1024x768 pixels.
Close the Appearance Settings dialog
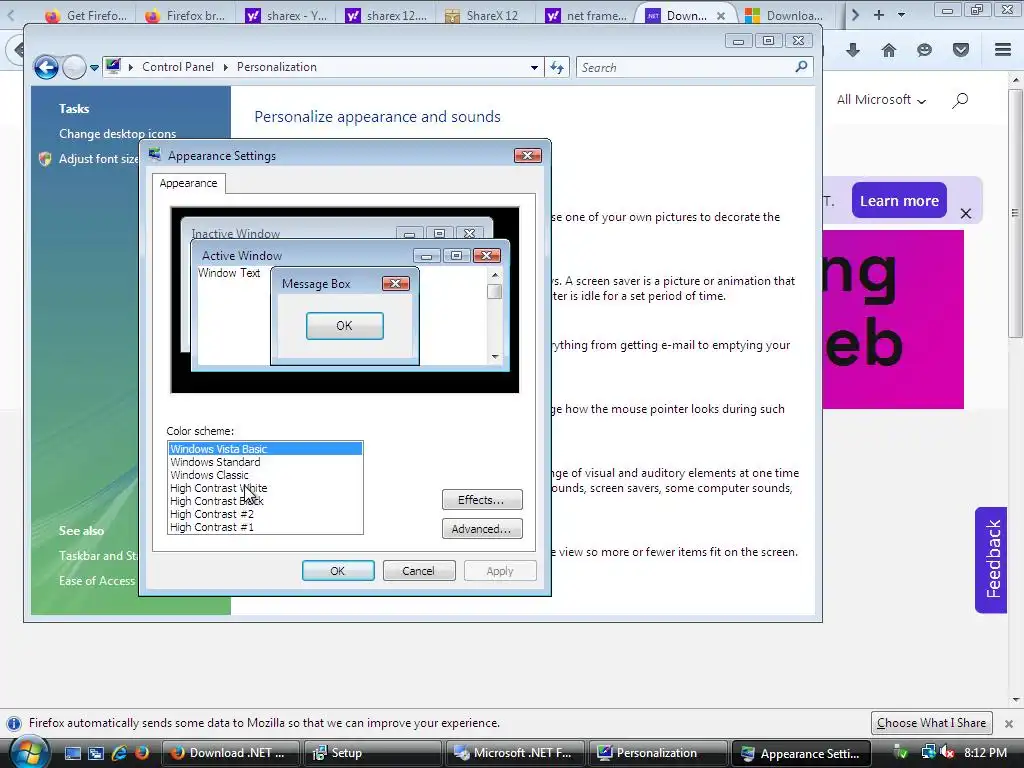pos(528,155)
